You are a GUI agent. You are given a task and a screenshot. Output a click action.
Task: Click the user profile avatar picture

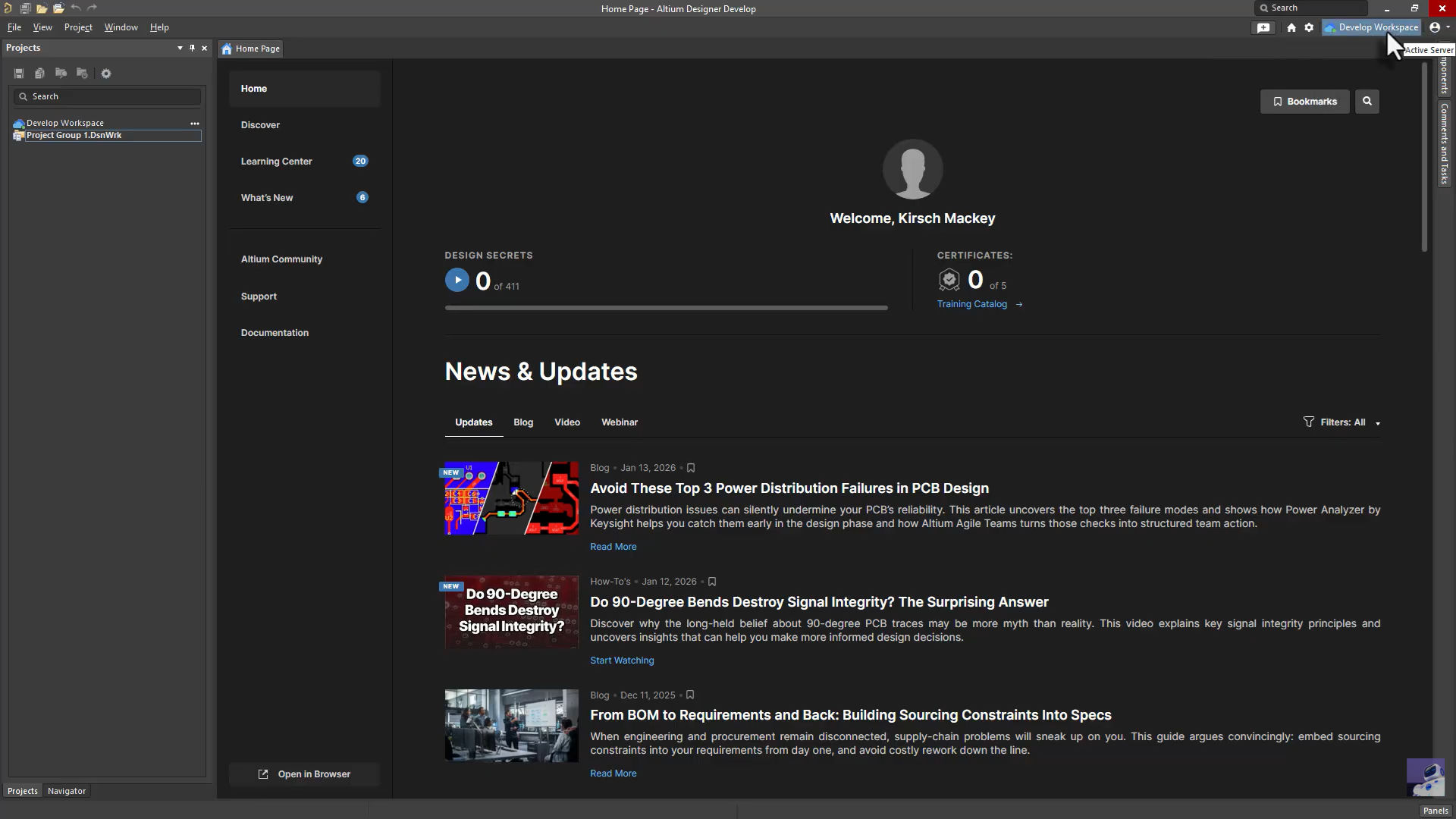click(912, 169)
